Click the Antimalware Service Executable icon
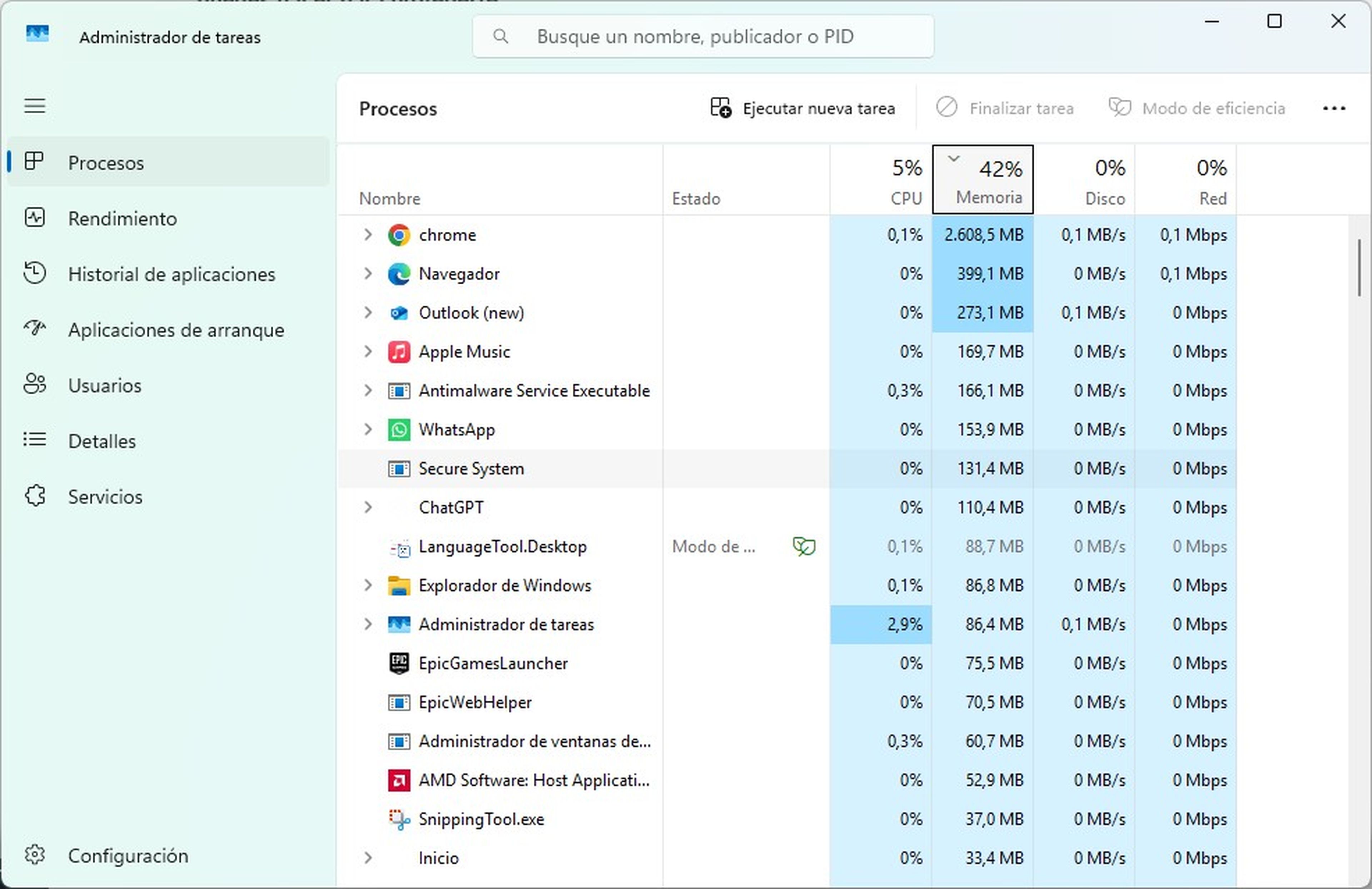 click(x=399, y=391)
